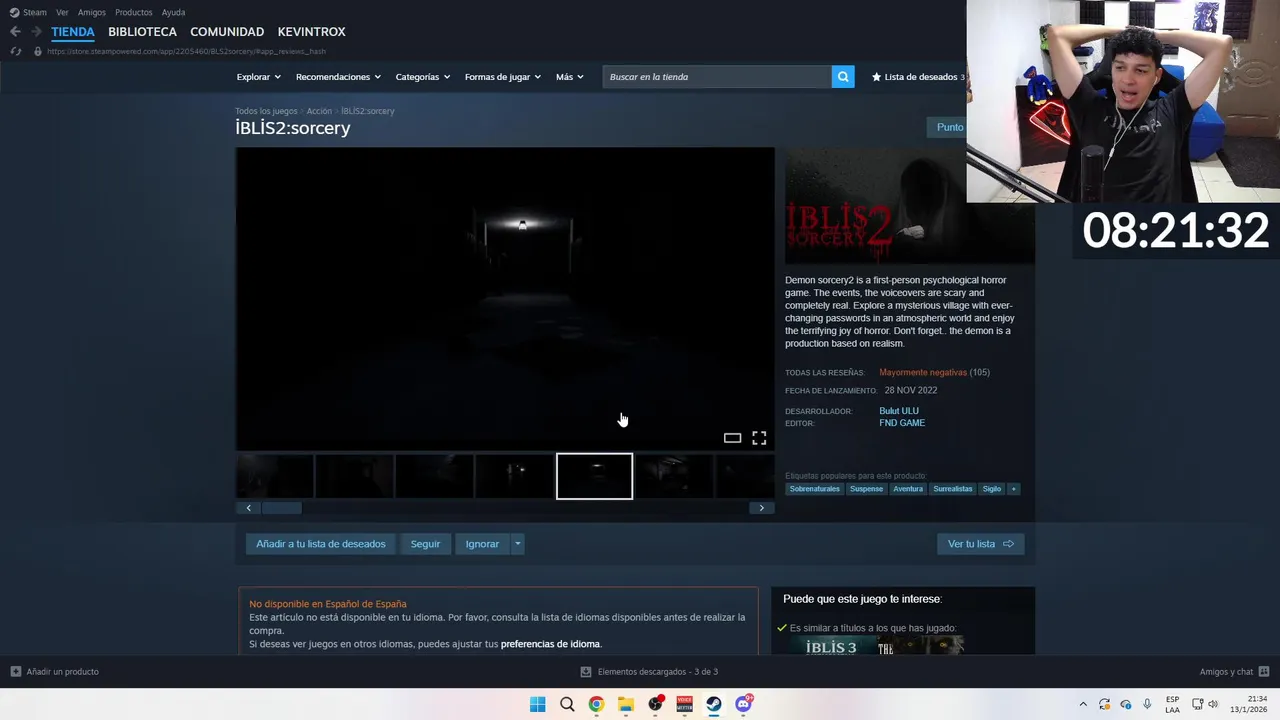1280x720 pixels.
Task: Open the Bulut ULU developer link
Action: click(898, 411)
